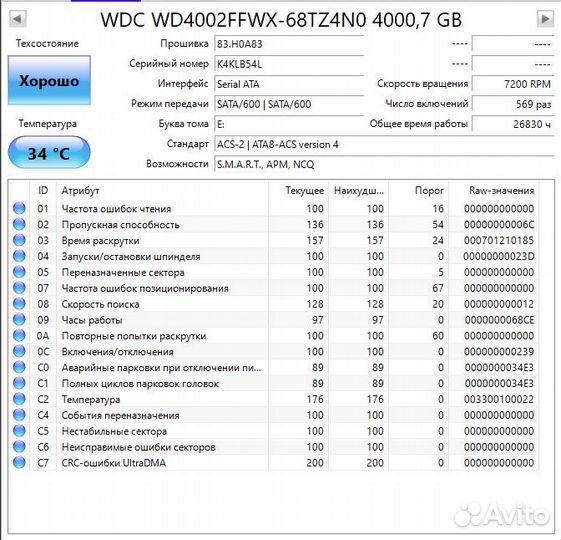The height and width of the screenshot is (540, 561).
Task: Click features field S.M.A.R.T., APM, NCQ
Action: 384,165
